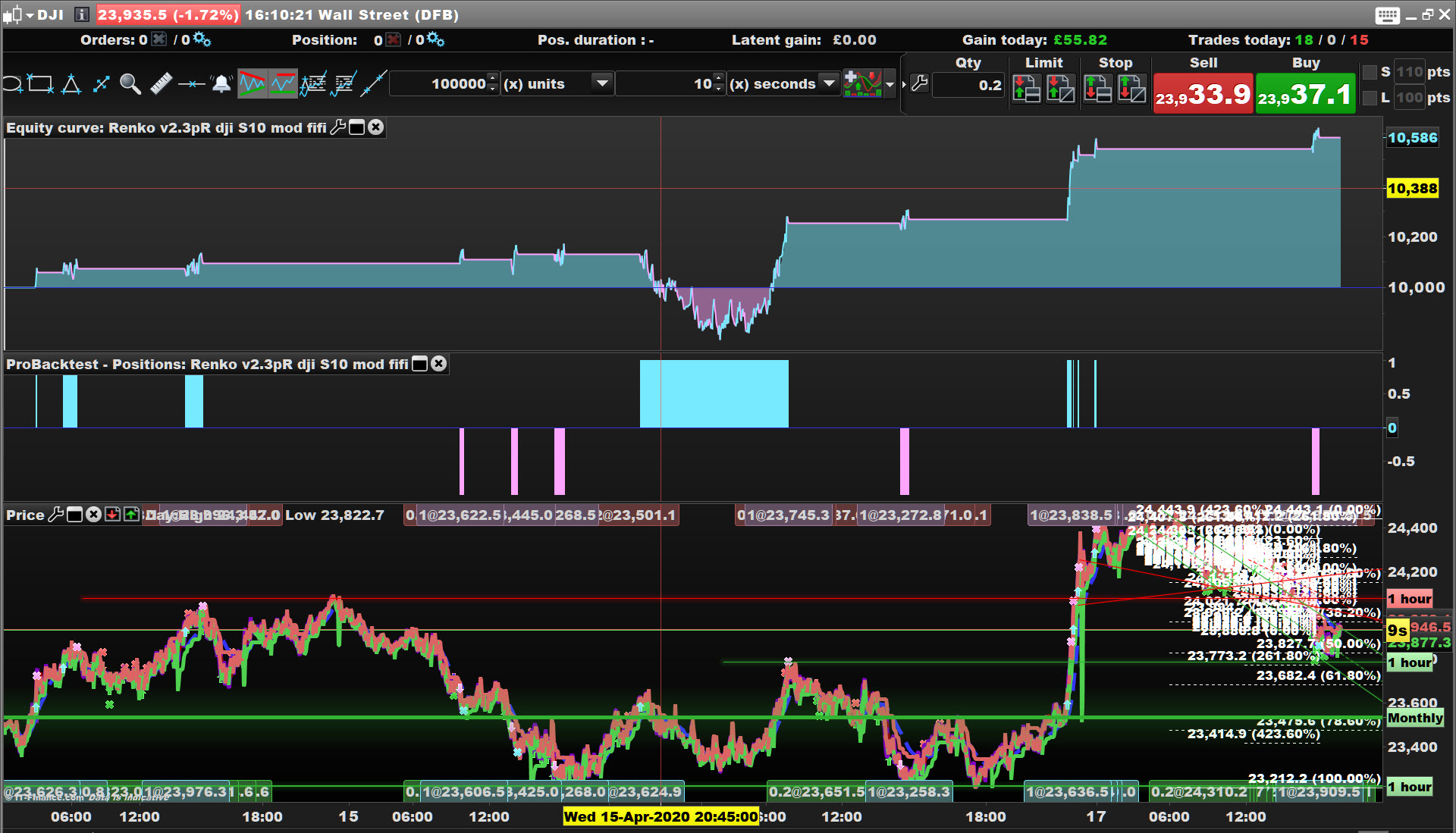The image size is (1456, 833).
Task: Close the ProBacktest Positions panel
Action: (x=439, y=364)
